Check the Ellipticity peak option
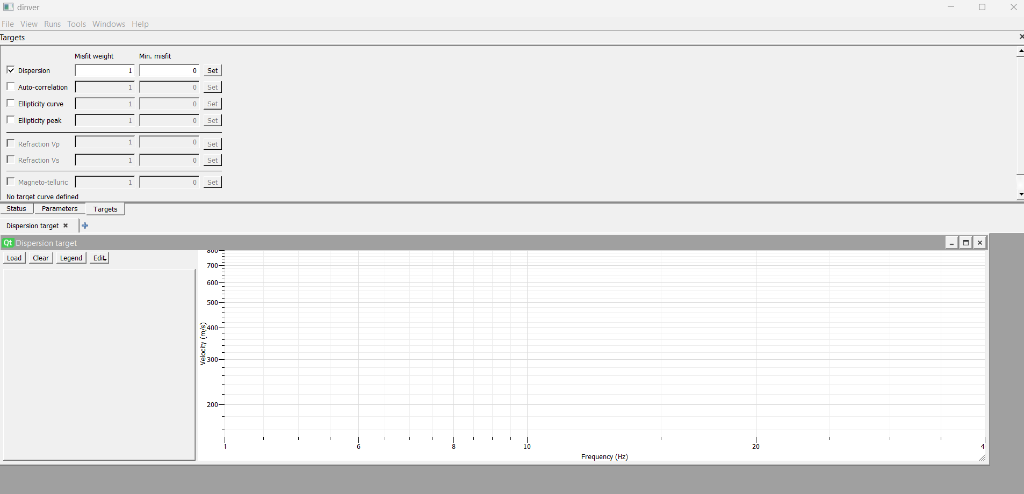 [11, 120]
